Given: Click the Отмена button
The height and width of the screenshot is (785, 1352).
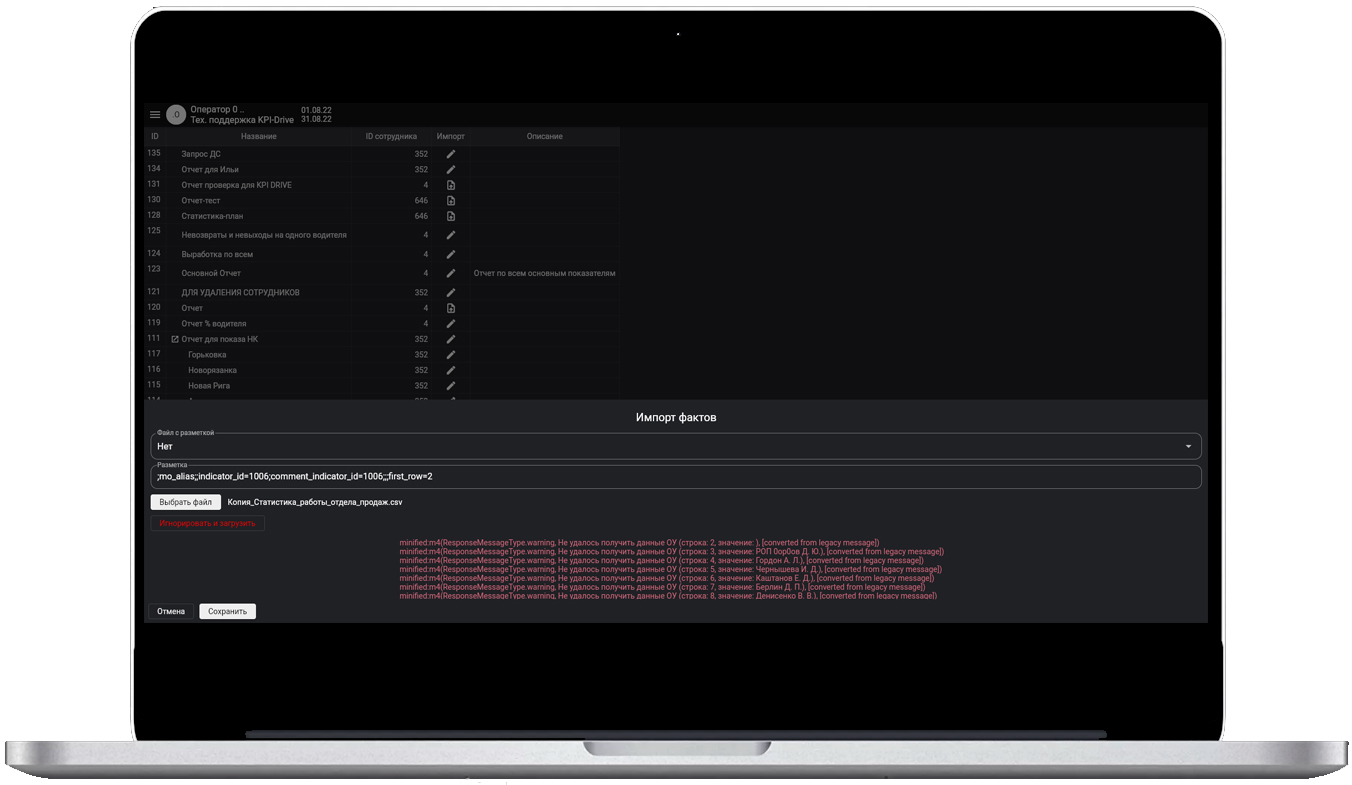Looking at the screenshot, I should 171,611.
